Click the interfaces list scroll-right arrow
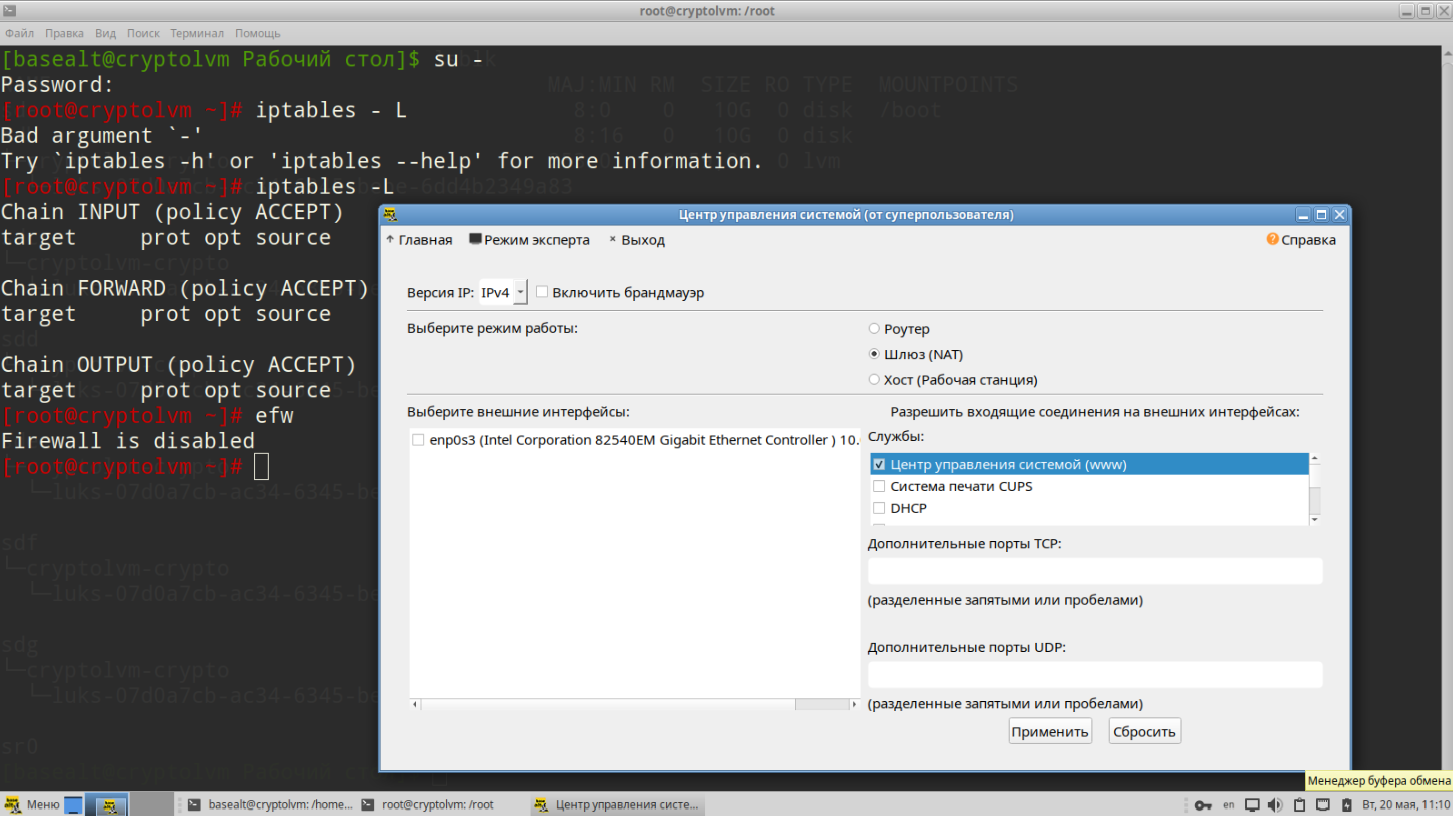1453x816 pixels. pos(854,705)
